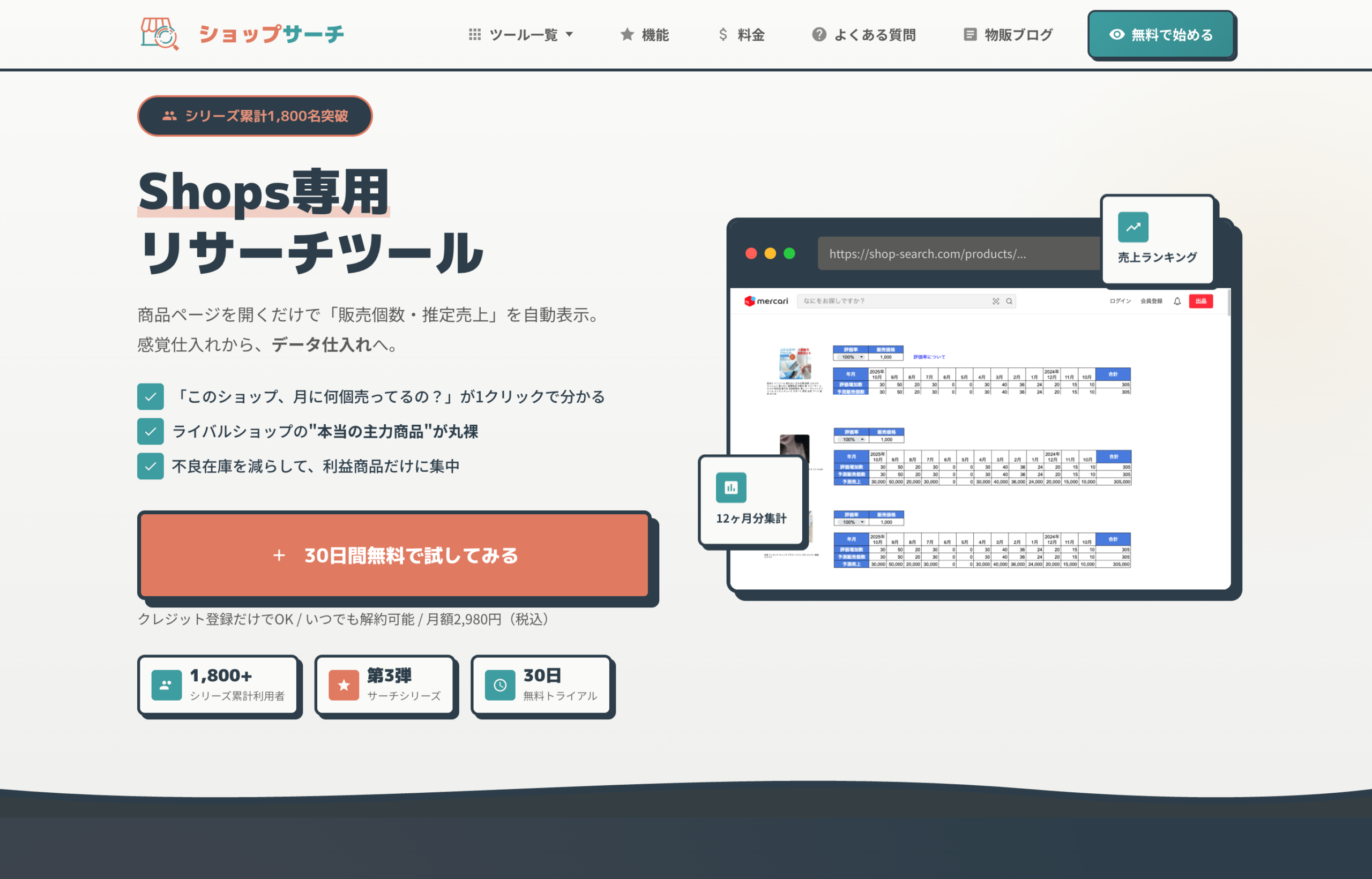Toggle the 「このショップ、月に何個売ってるの？」 checkbox
1372x879 pixels.
pos(150,396)
